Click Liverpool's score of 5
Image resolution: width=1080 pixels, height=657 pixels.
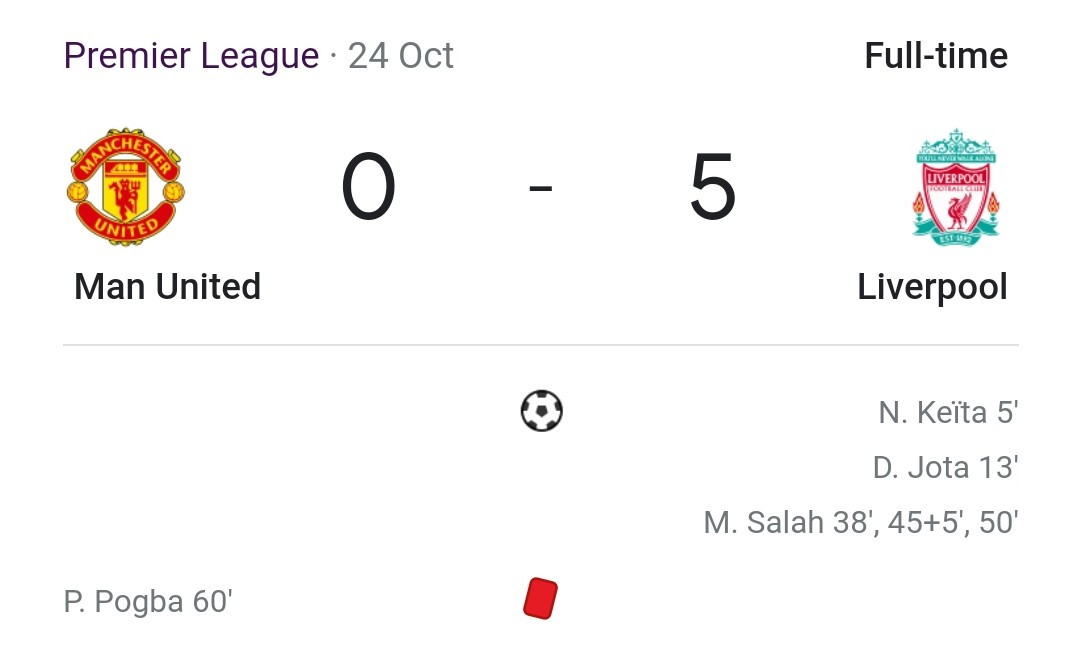coord(713,186)
